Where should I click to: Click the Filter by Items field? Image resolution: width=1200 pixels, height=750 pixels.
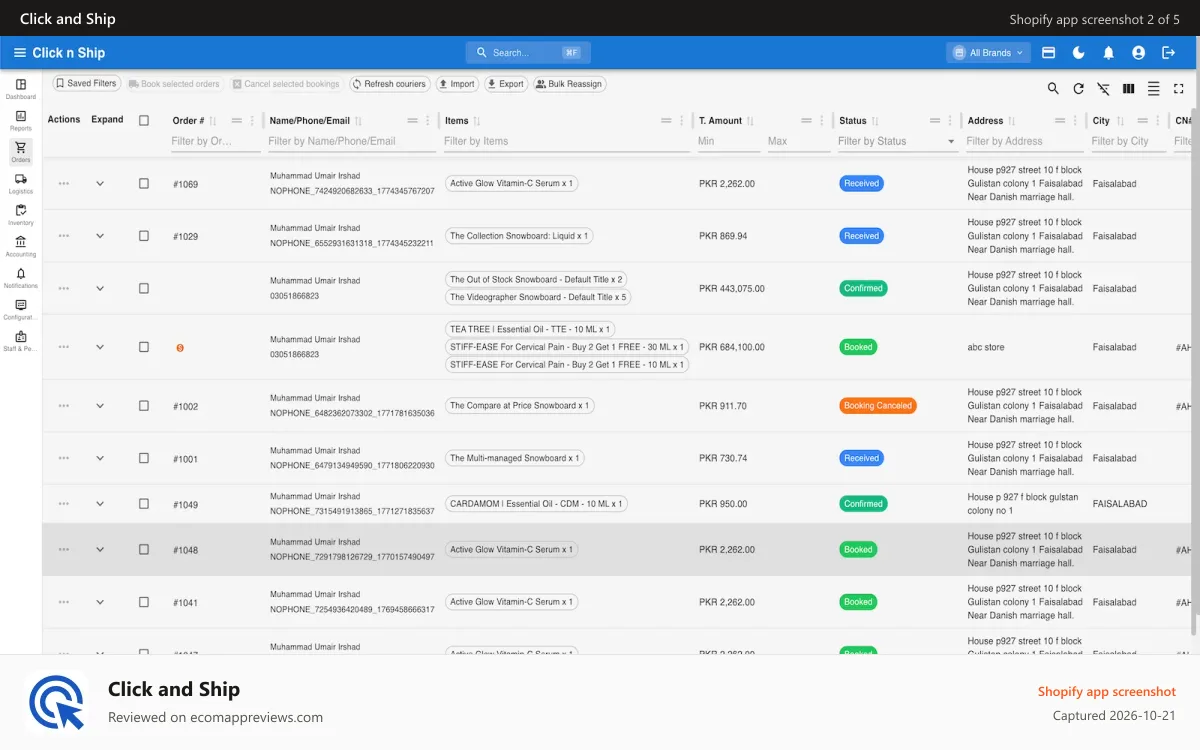[565, 142]
